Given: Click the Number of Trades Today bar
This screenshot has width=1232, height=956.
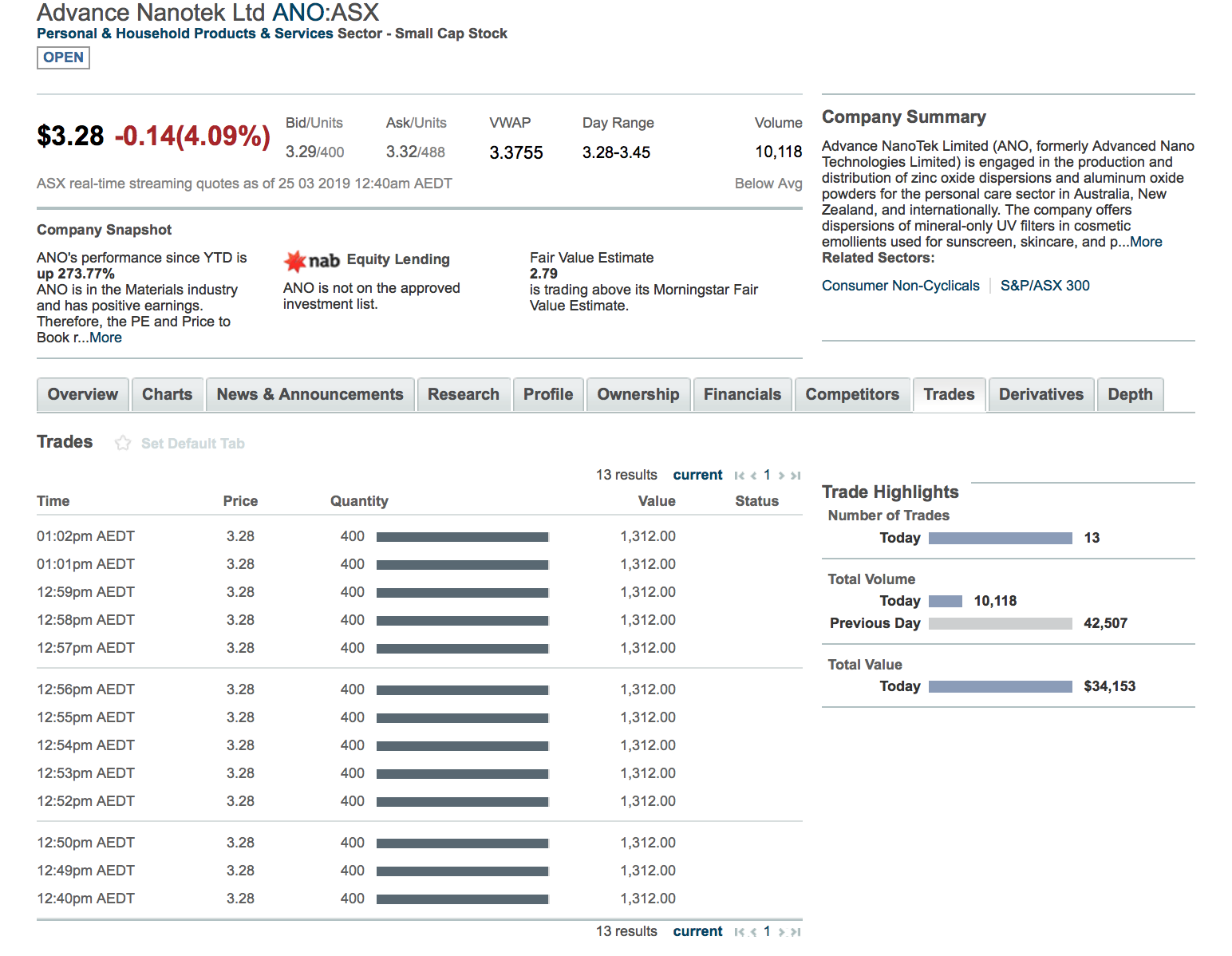Looking at the screenshot, I should (1001, 539).
